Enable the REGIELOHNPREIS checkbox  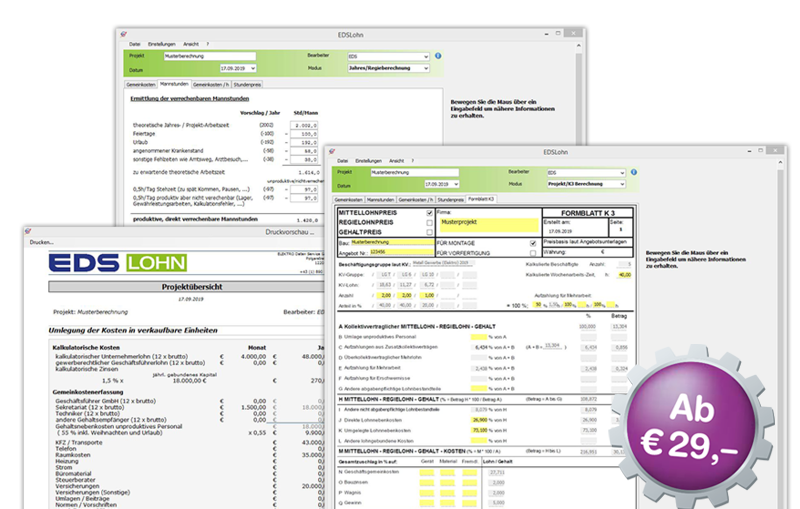click(429, 222)
